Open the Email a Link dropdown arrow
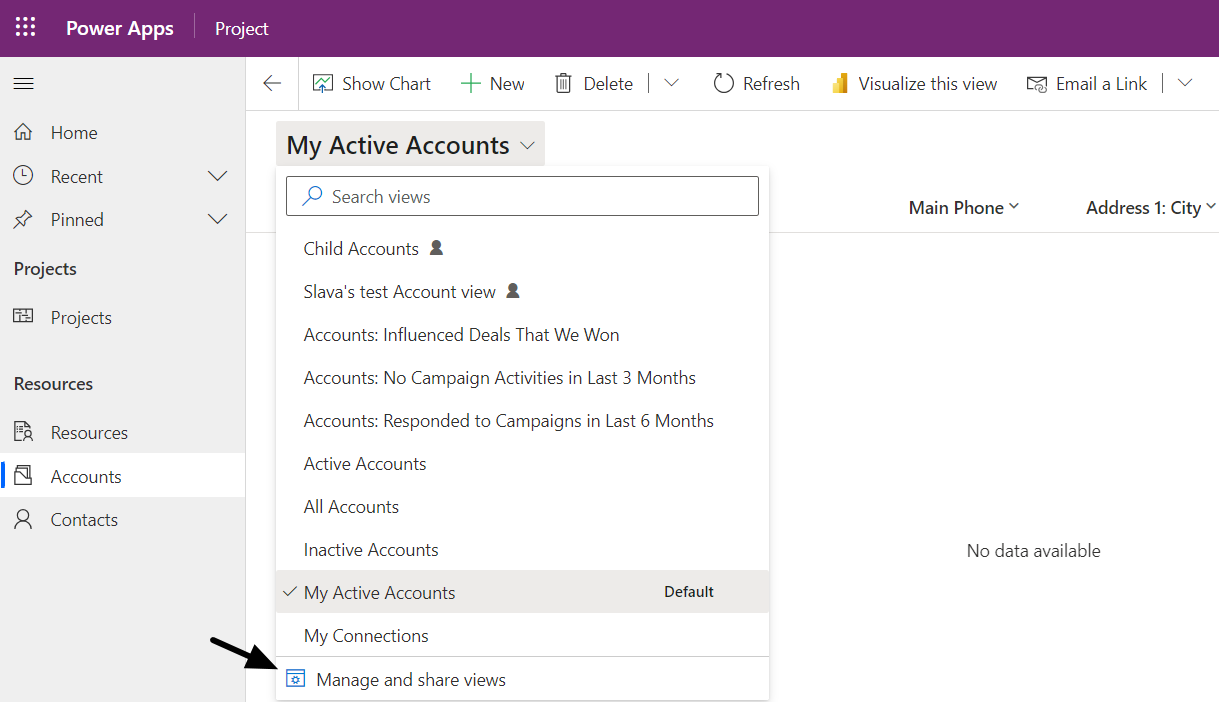 click(1185, 84)
